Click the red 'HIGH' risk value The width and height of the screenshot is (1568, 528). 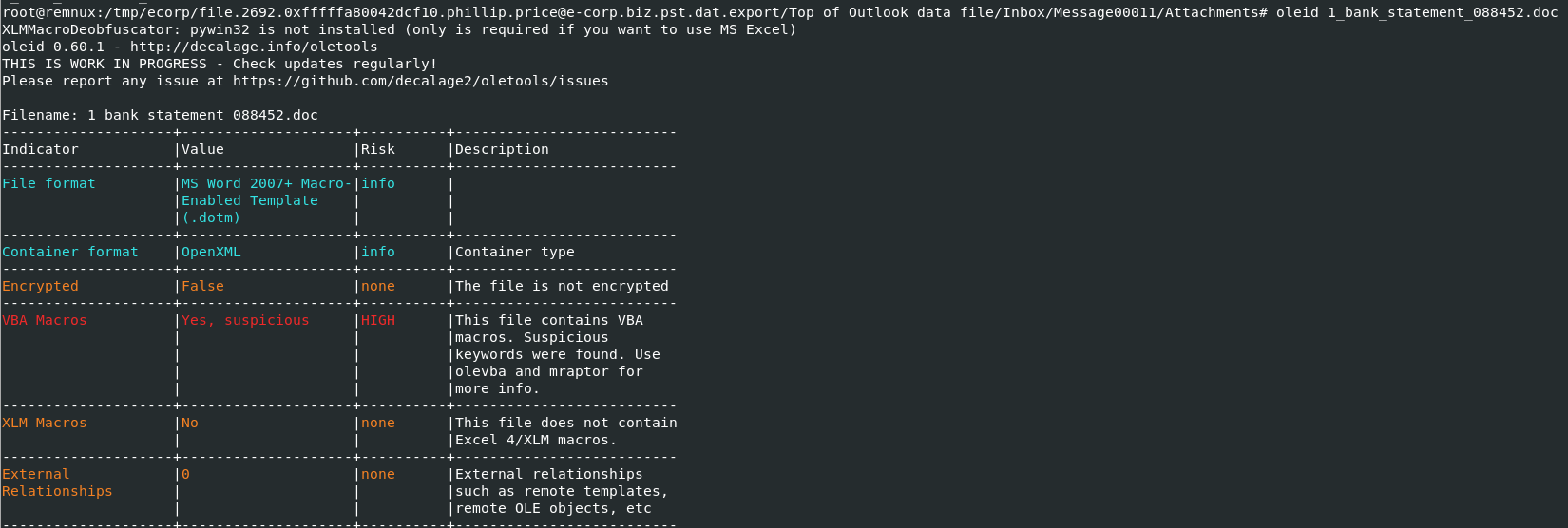[x=378, y=320]
